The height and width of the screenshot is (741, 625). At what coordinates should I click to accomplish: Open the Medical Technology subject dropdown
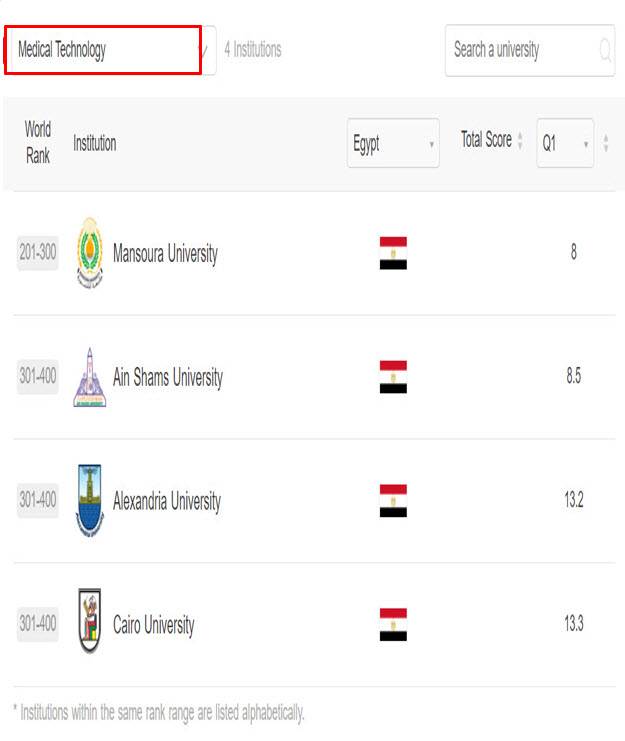tap(110, 50)
